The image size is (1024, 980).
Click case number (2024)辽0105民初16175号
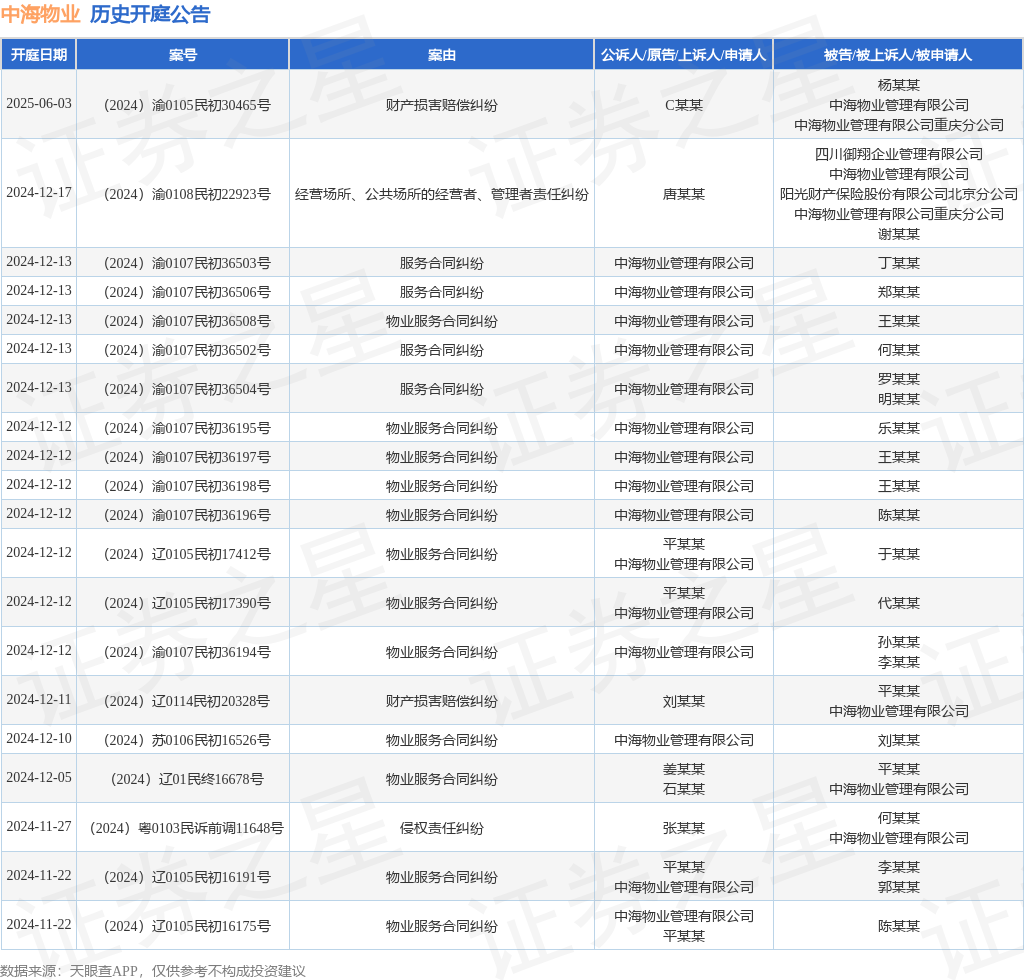[x=187, y=926]
